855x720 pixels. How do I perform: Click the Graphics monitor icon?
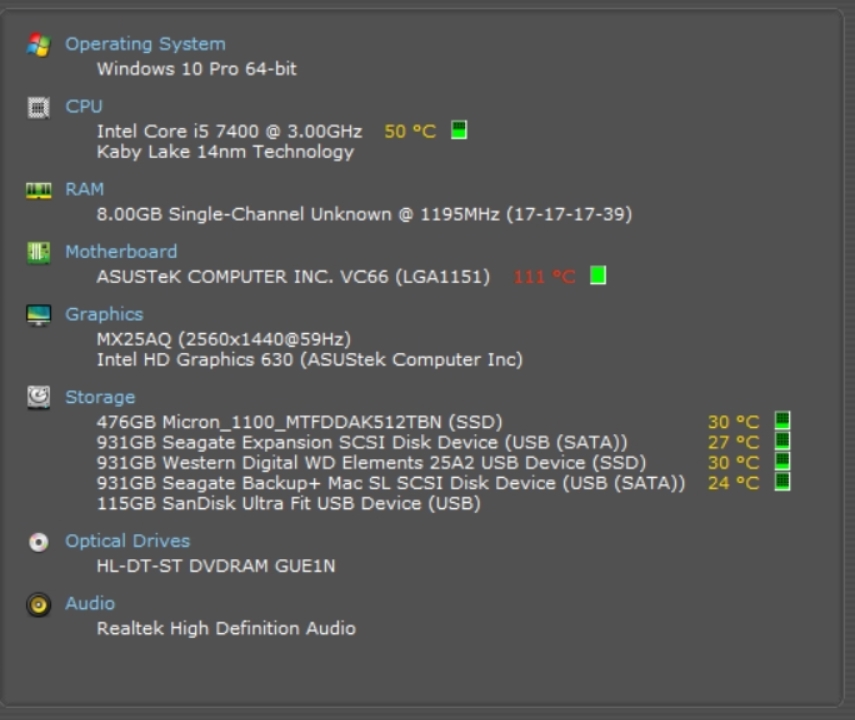tap(38, 315)
